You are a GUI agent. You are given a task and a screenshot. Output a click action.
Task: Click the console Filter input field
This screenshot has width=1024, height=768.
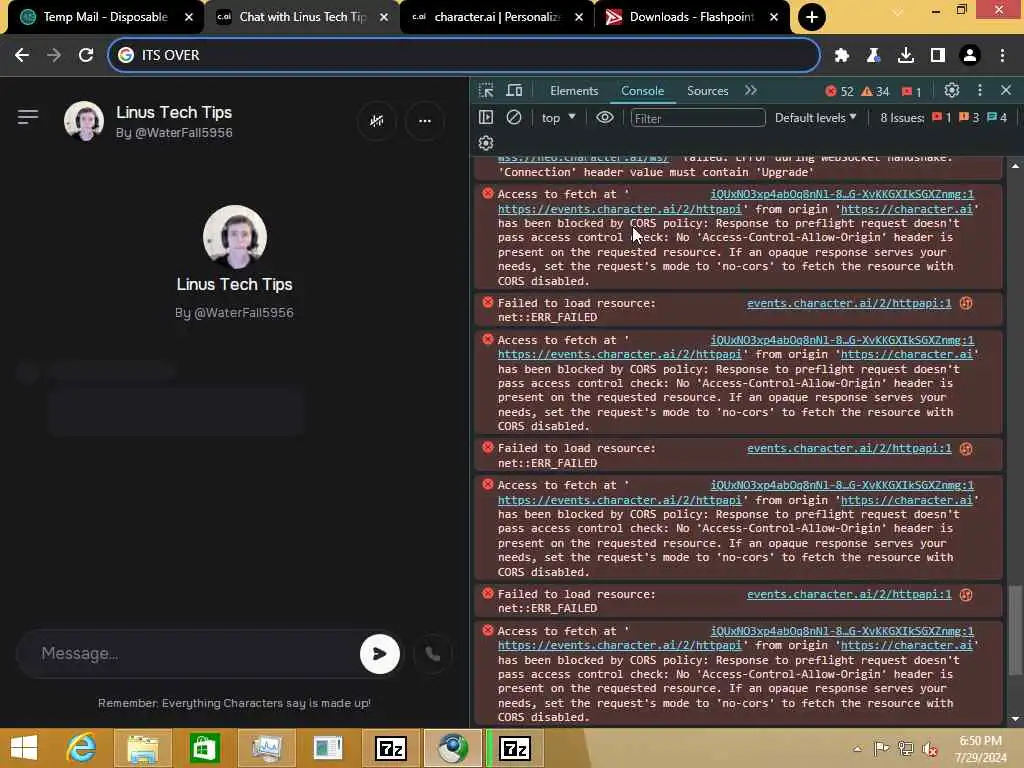click(x=697, y=118)
